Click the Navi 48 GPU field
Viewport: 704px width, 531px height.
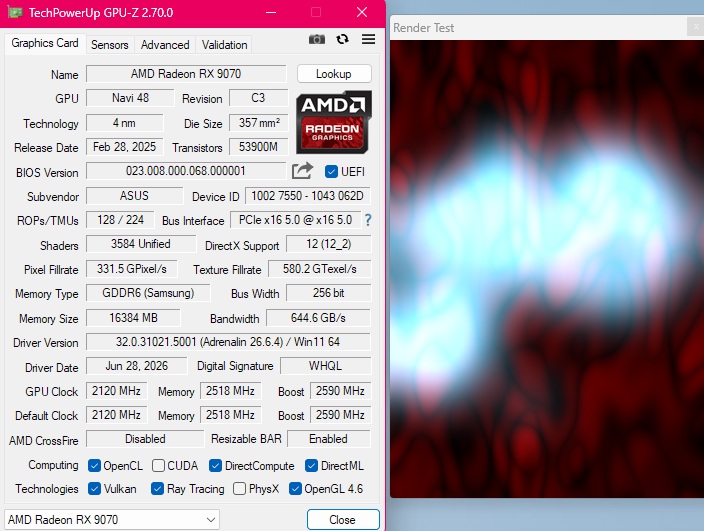coord(130,98)
